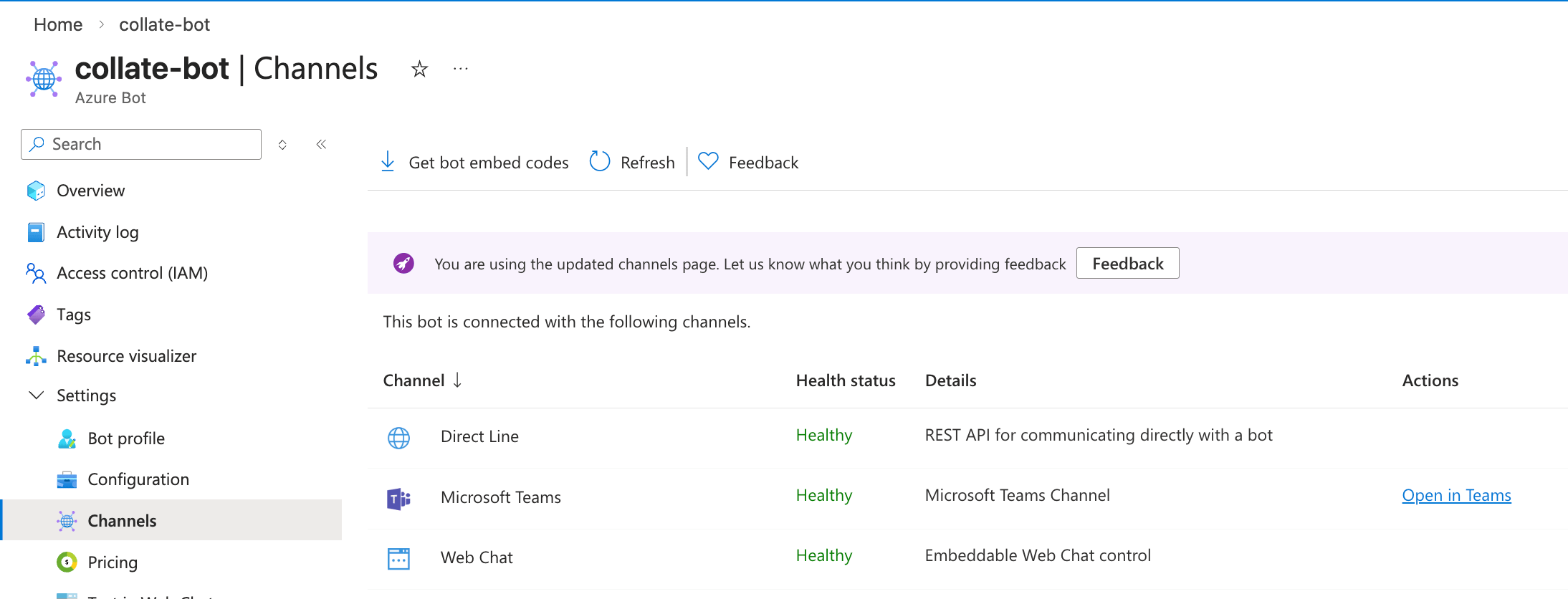Image resolution: width=1568 pixels, height=599 pixels.
Task: Click the Activity log icon
Action: tap(36, 232)
